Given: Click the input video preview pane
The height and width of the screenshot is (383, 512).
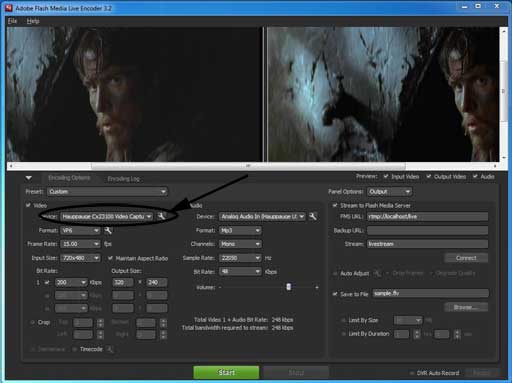Looking at the screenshot, I should coord(134,94).
